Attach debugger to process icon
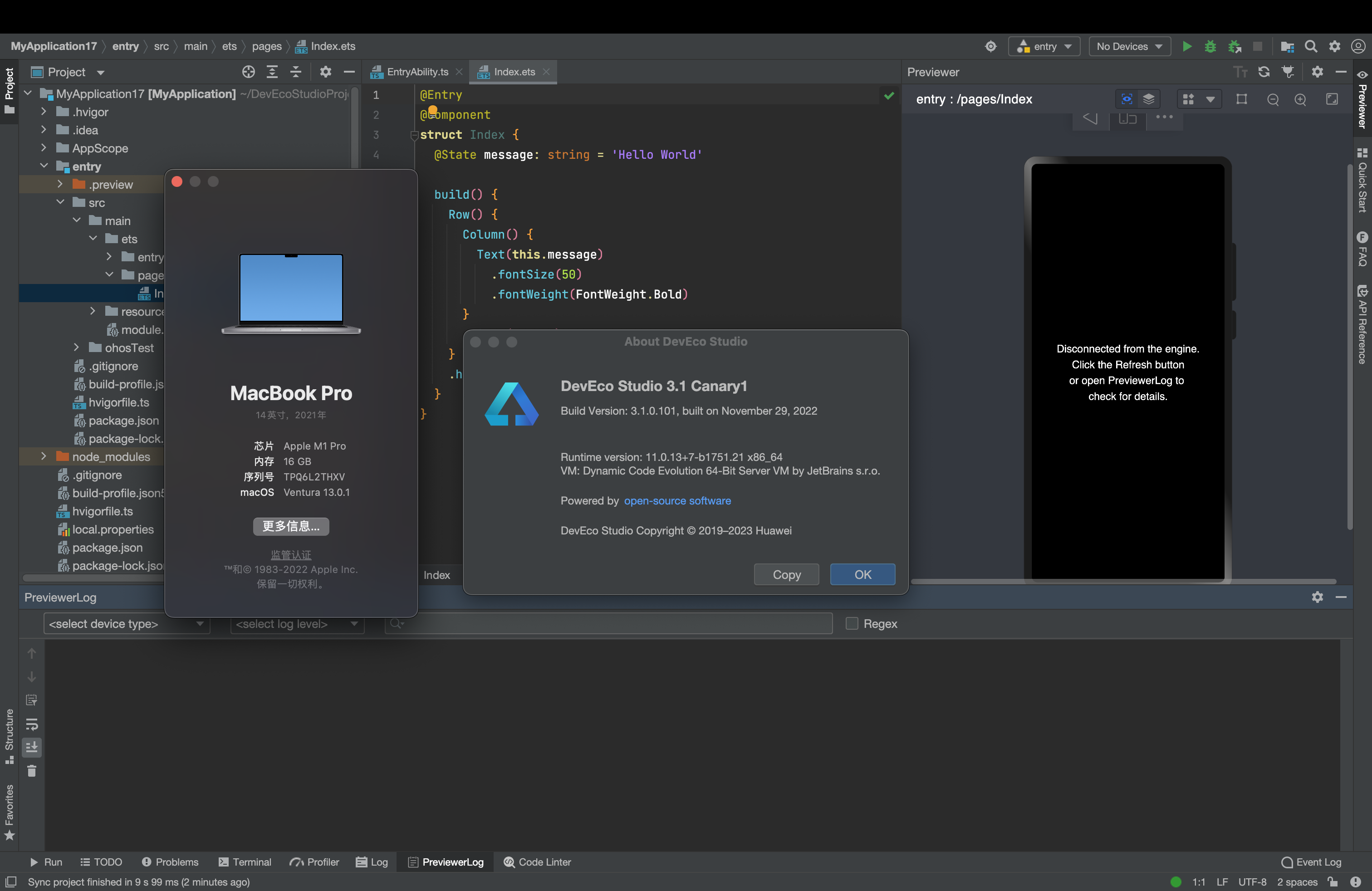Screen dimensions: 1372x891 [1234, 46]
